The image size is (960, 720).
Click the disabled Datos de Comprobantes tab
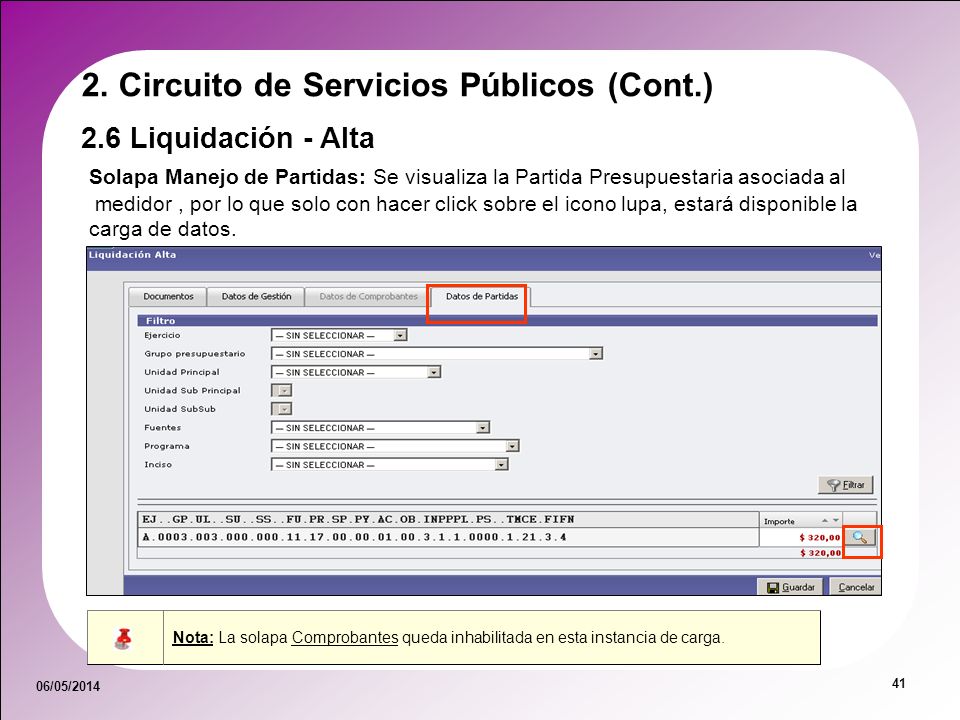pos(368,296)
